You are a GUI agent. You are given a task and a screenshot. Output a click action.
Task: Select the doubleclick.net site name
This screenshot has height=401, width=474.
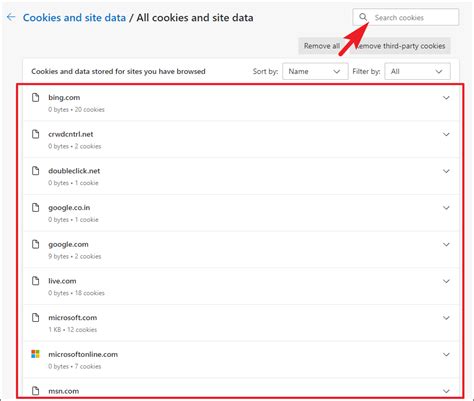coord(74,171)
